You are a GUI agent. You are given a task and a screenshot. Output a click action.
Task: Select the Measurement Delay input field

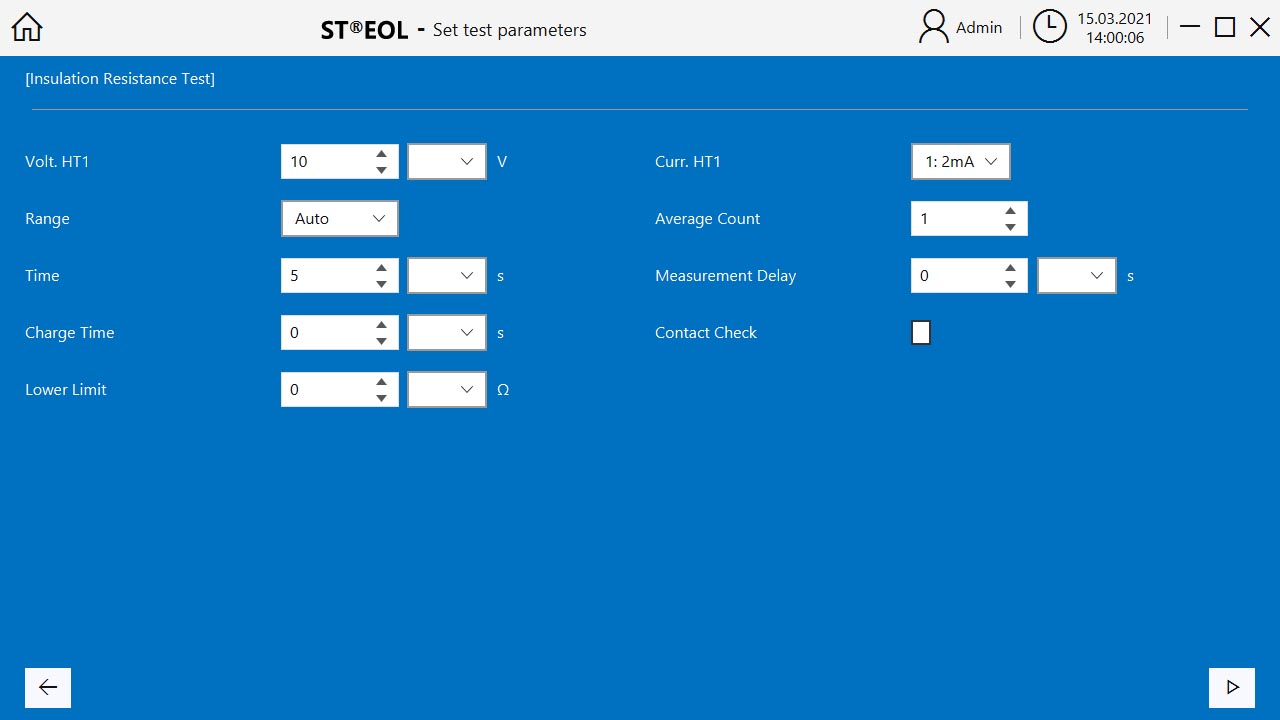(955, 276)
